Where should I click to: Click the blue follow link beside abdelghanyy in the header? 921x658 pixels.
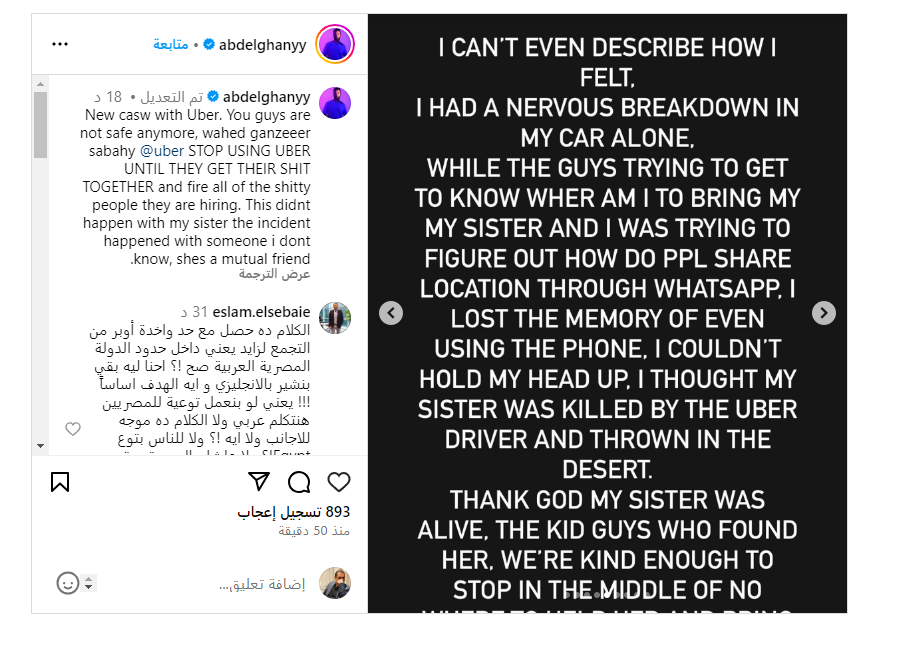(171, 44)
